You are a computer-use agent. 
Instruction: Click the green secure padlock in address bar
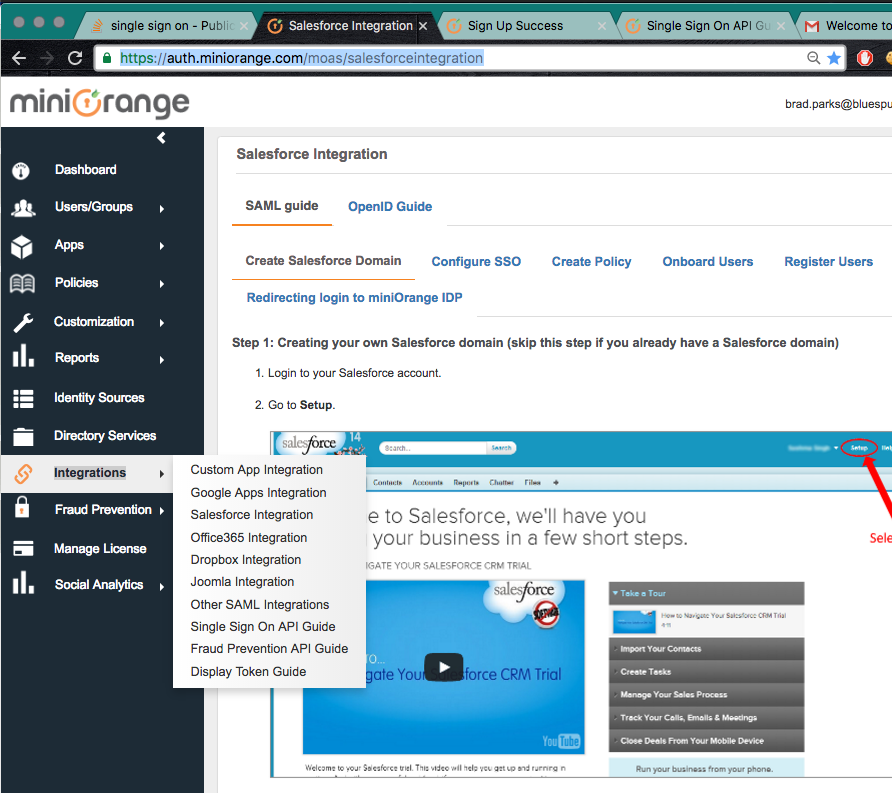[x=106, y=57]
